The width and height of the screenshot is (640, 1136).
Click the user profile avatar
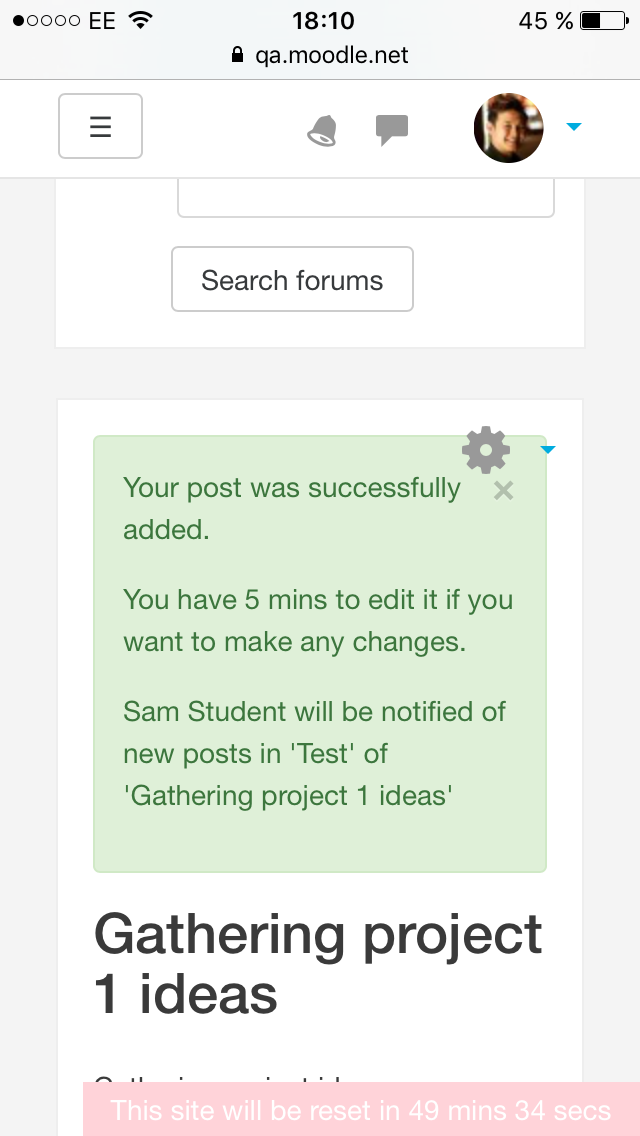click(508, 128)
